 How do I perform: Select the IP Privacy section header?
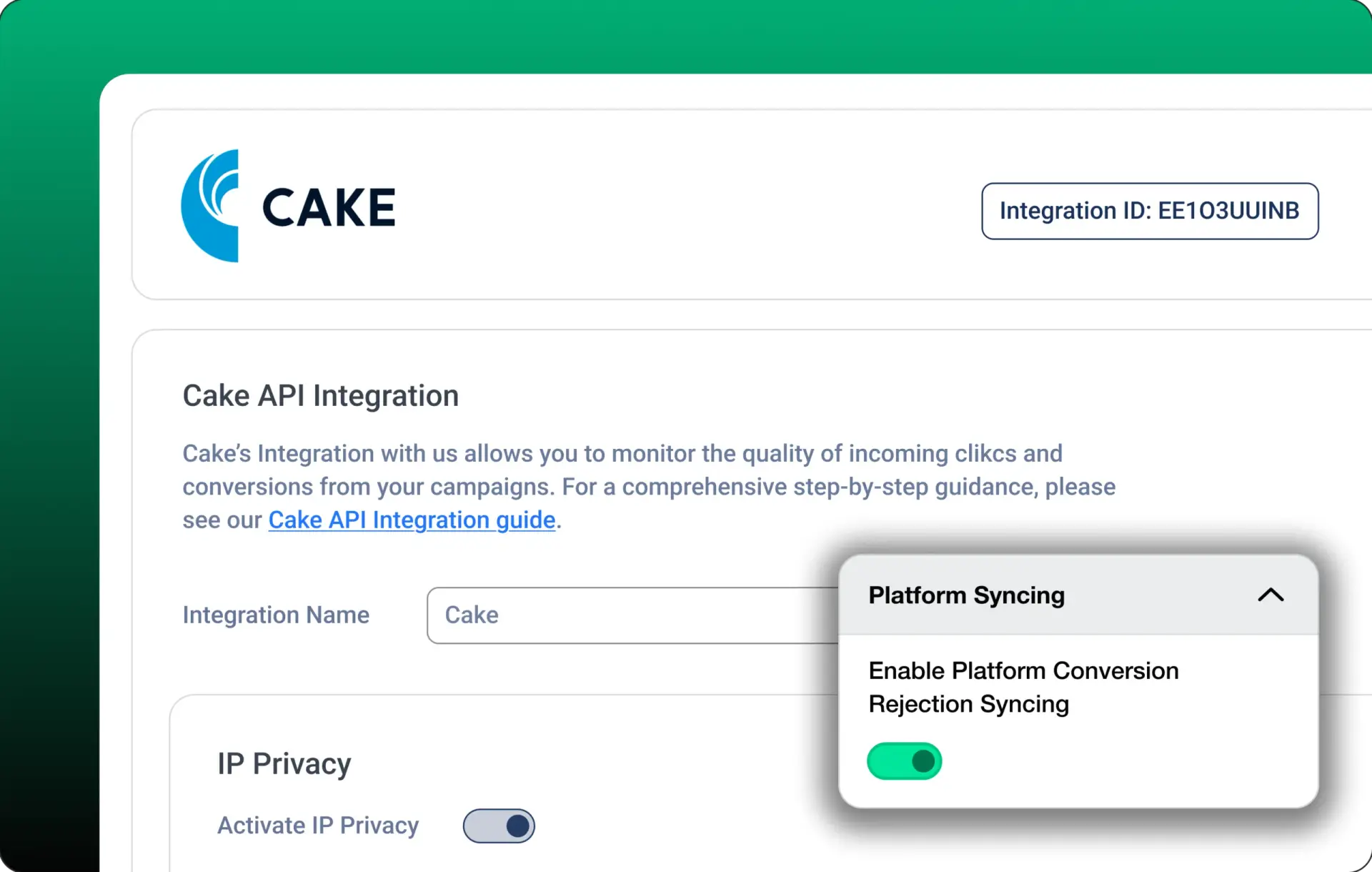click(x=284, y=763)
